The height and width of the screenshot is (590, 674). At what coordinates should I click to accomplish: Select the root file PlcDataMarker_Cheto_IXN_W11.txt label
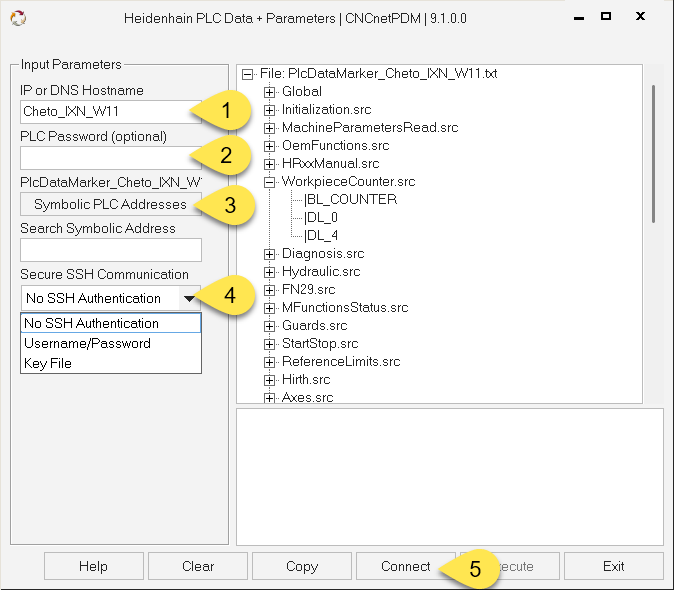pos(379,73)
